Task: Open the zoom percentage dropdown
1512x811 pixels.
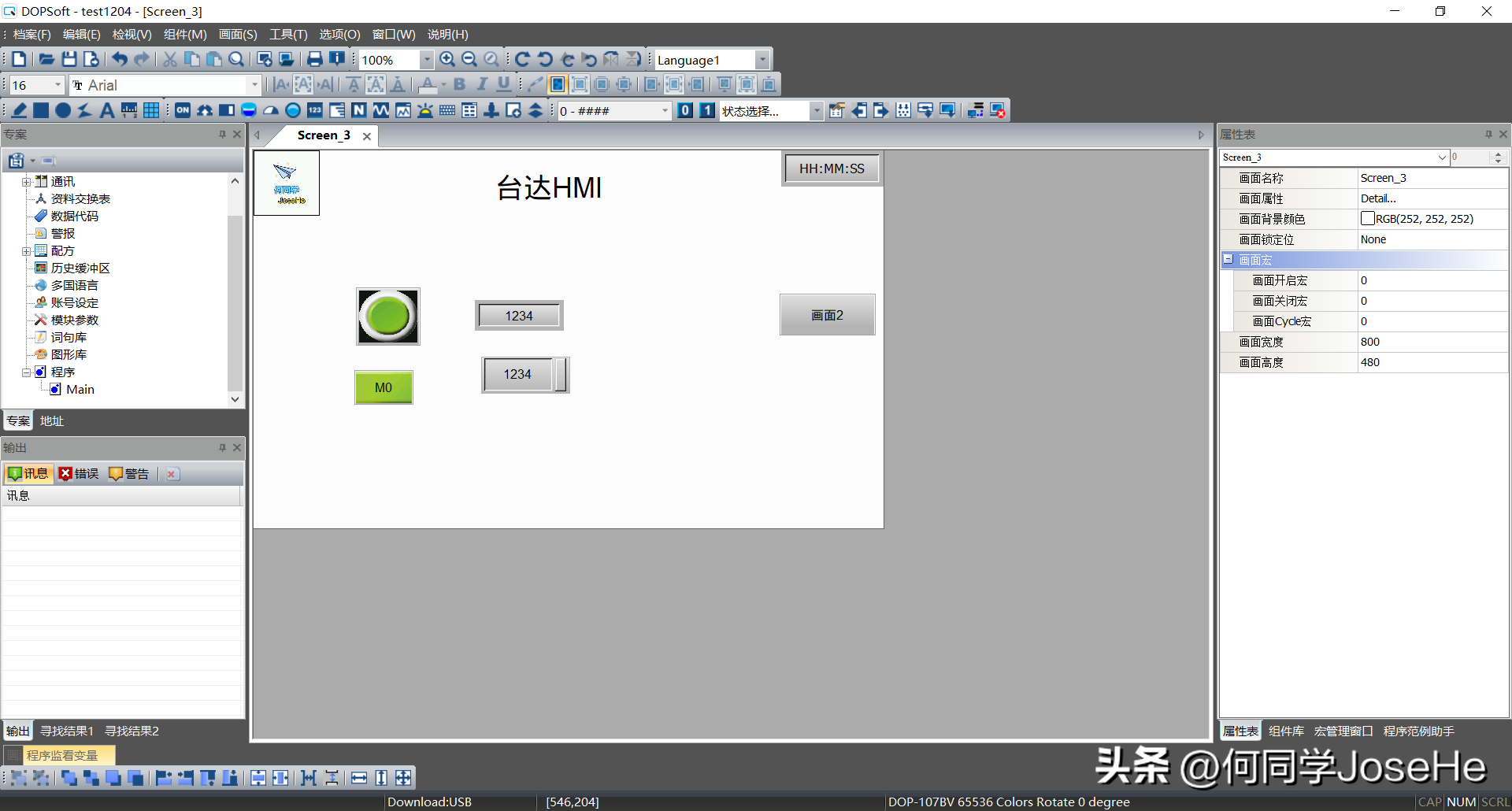Action: [x=426, y=60]
